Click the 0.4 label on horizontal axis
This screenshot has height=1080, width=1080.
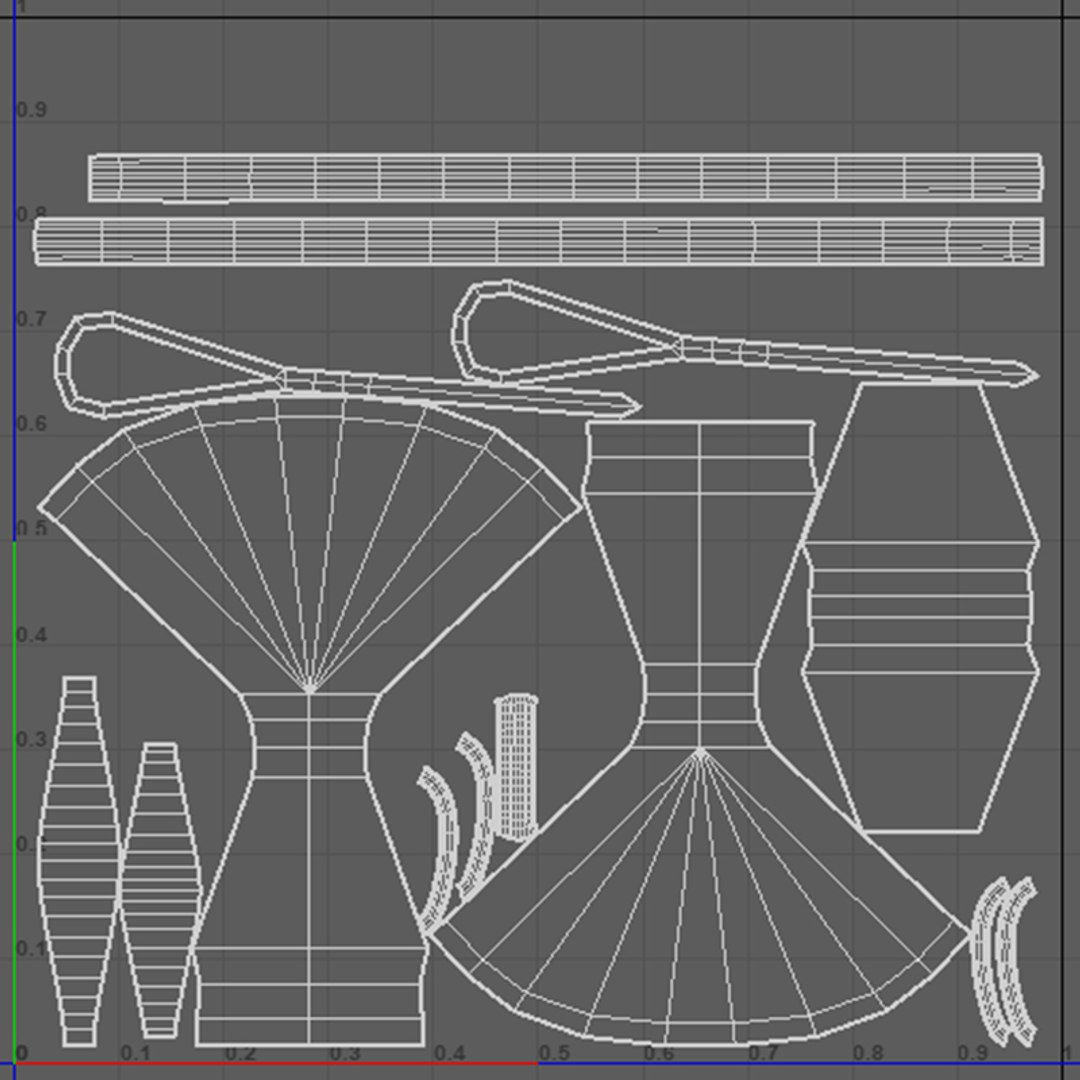(450, 1053)
